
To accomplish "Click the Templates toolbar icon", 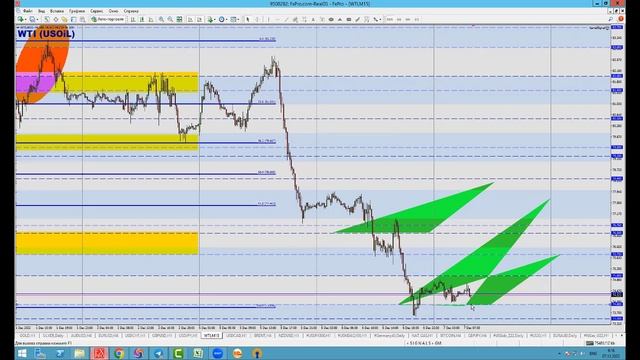I will pyautogui.click(x=233, y=19).
